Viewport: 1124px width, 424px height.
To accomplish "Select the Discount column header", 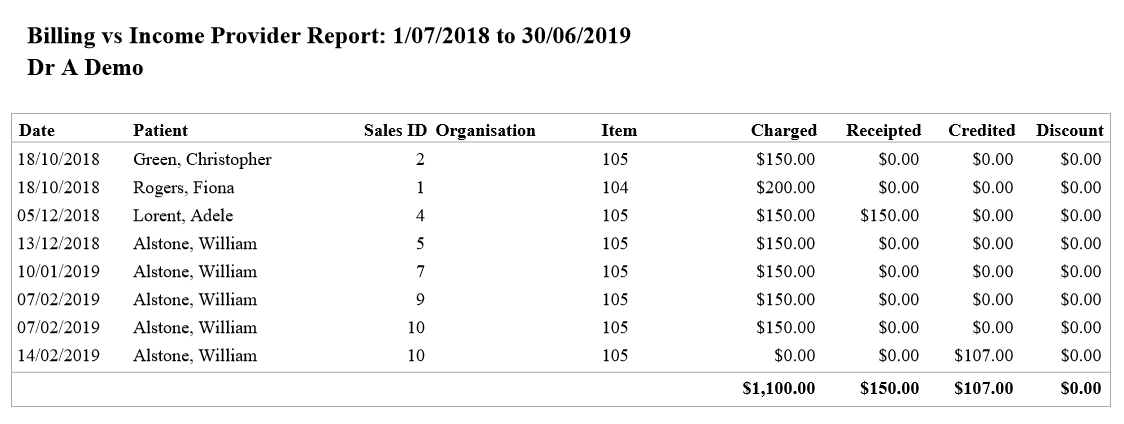I will [x=1069, y=130].
